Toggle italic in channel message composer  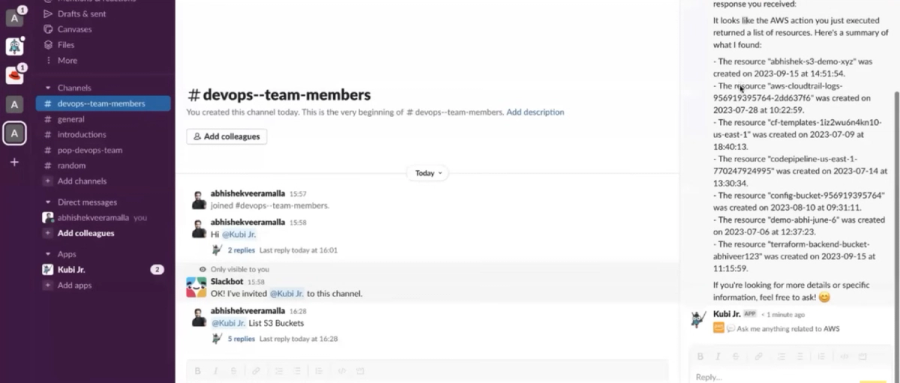pos(215,371)
